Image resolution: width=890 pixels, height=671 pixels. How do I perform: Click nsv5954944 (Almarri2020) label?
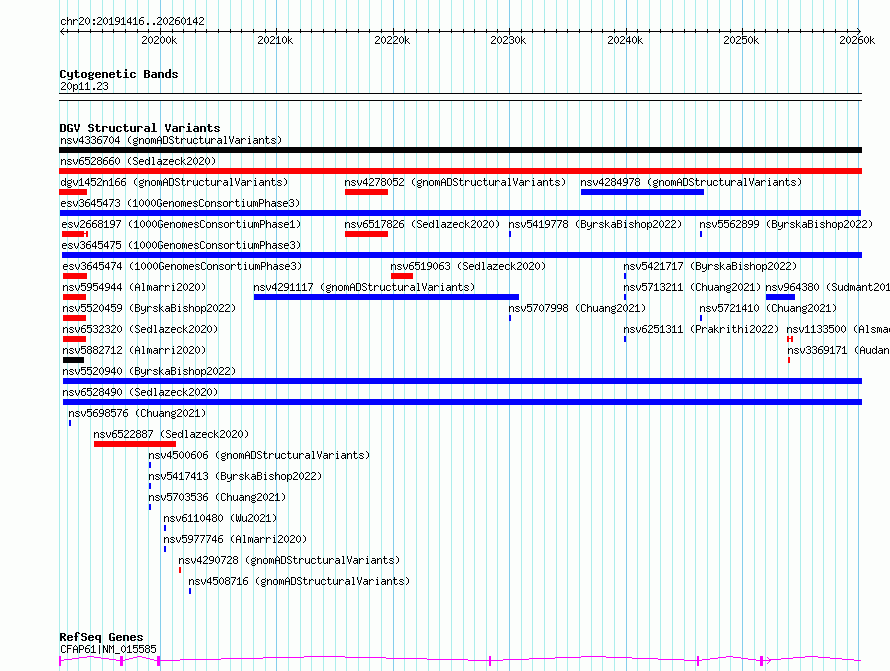[134, 287]
